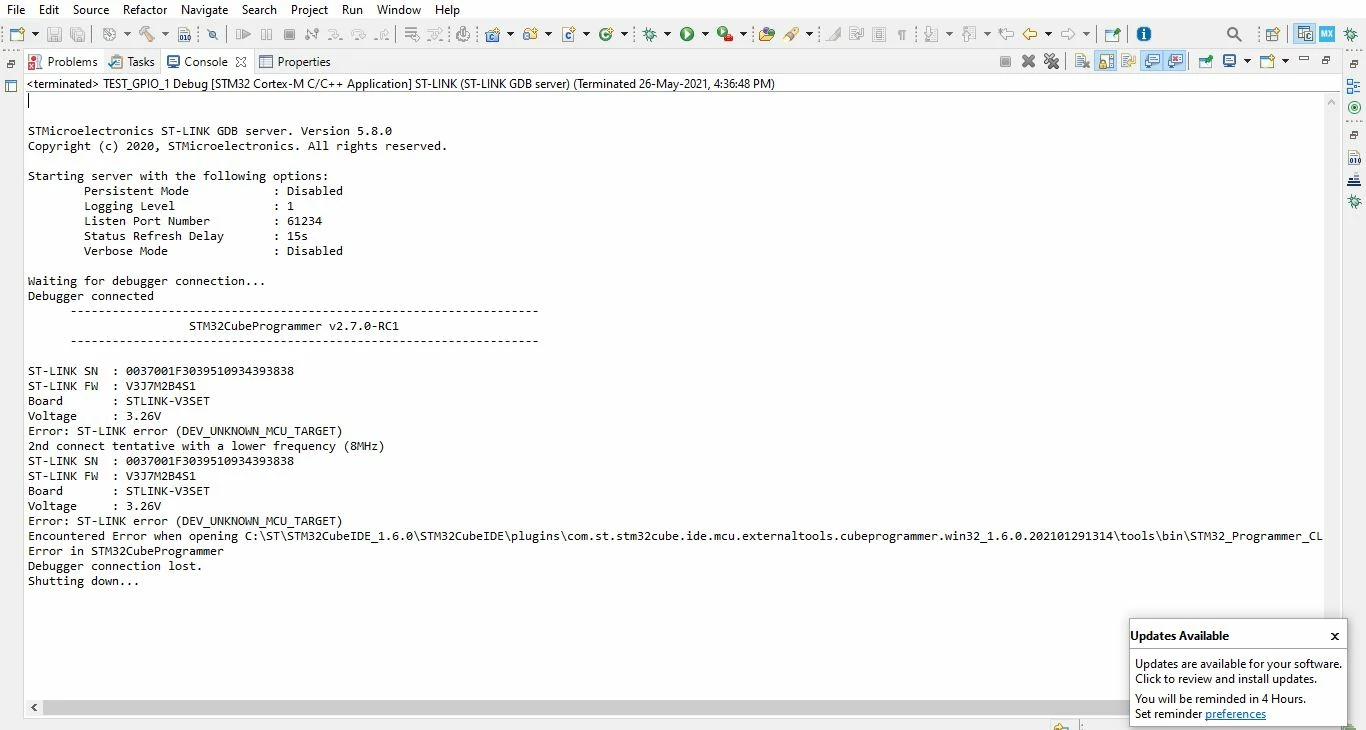Toggle Word Wrap in console toolbar
The height and width of the screenshot is (730, 1366).
tap(1128, 61)
